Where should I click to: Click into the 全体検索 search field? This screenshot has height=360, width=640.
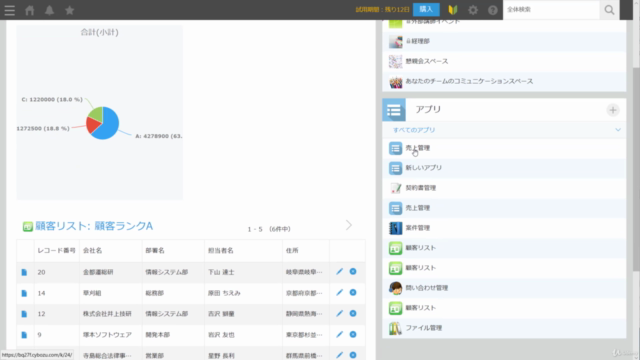pyautogui.click(x=551, y=10)
